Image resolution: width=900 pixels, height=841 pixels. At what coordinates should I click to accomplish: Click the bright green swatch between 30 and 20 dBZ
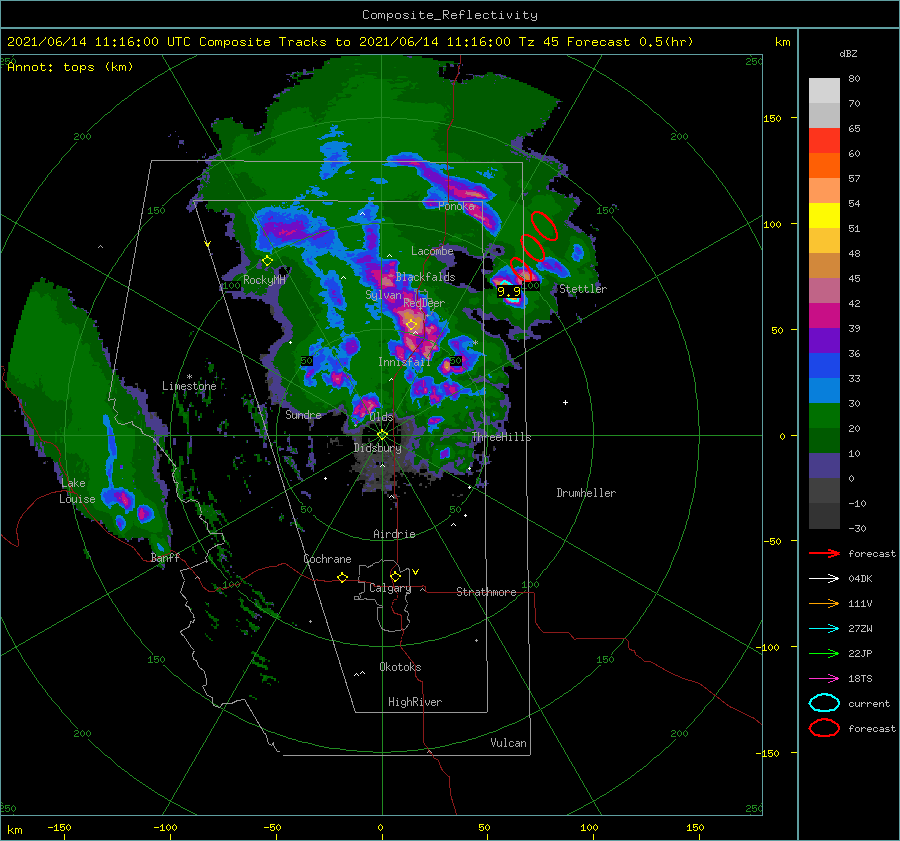tap(824, 416)
